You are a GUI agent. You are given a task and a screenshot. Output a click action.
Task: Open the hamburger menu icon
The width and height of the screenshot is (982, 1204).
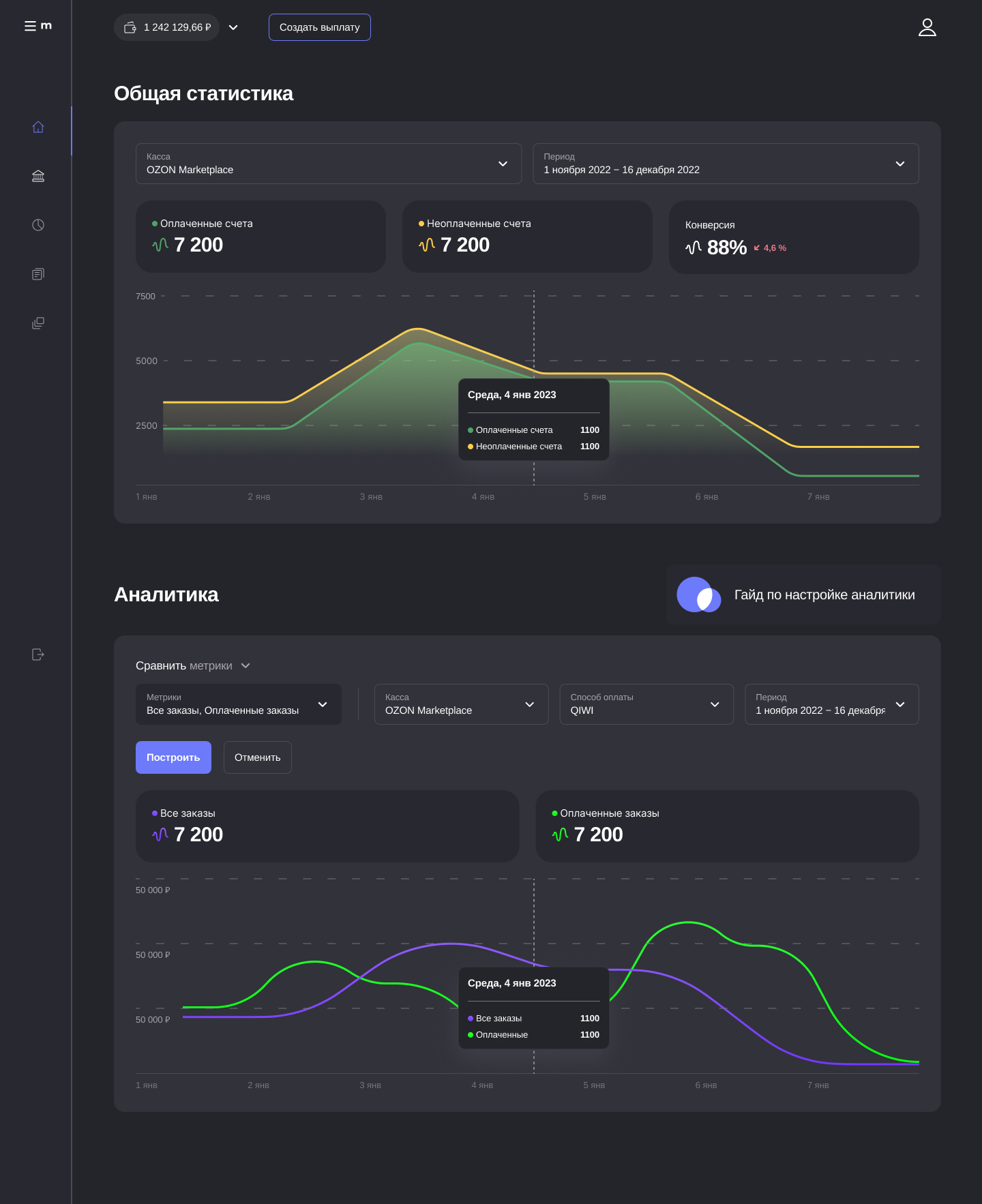(30, 26)
